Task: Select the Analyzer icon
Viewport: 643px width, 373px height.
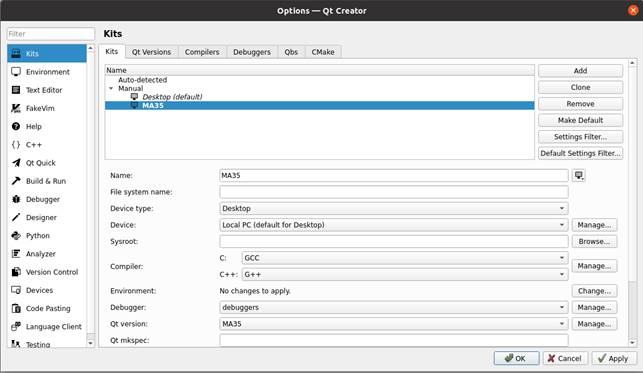Action: 16,254
